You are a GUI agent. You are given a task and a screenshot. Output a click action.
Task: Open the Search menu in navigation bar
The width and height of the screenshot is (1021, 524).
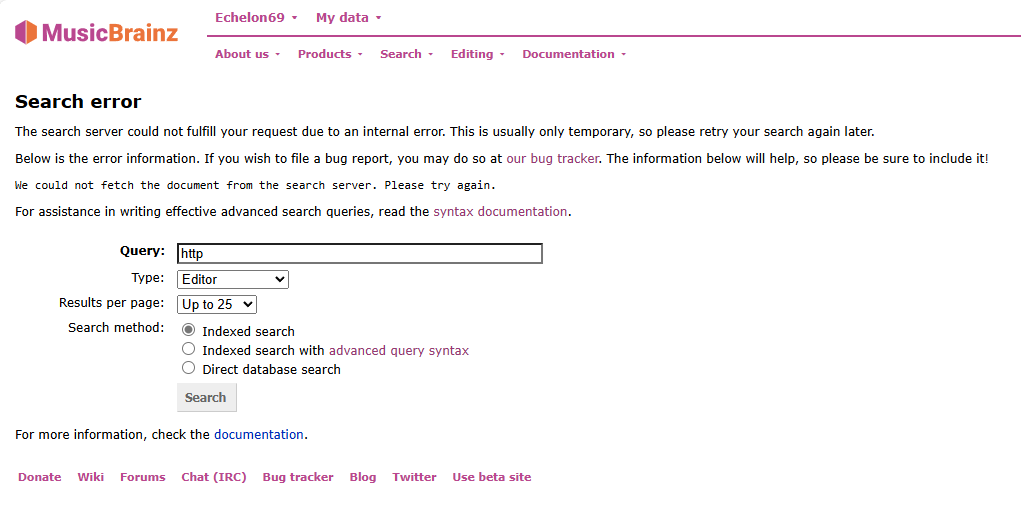point(406,54)
